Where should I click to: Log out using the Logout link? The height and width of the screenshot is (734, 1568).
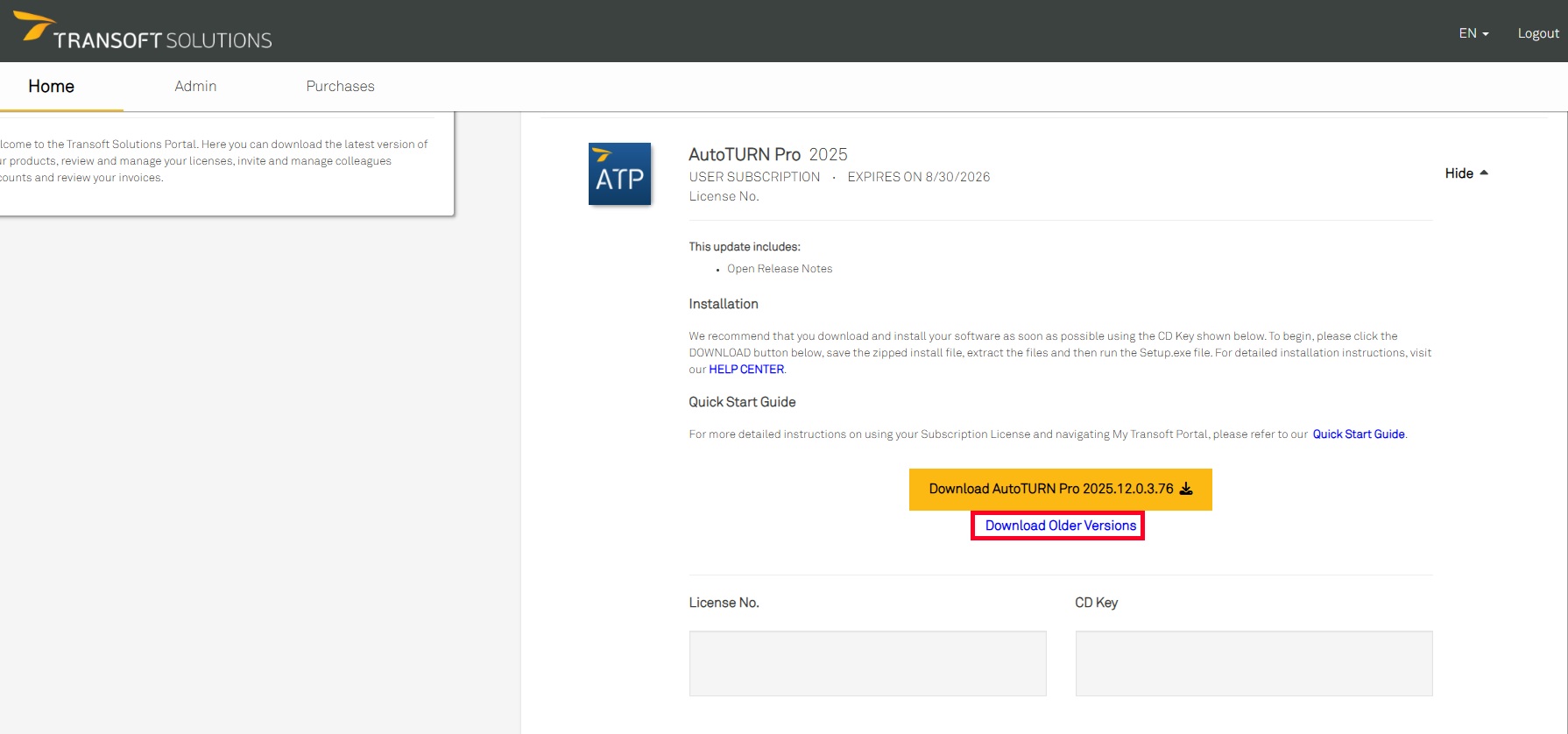click(1537, 33)
